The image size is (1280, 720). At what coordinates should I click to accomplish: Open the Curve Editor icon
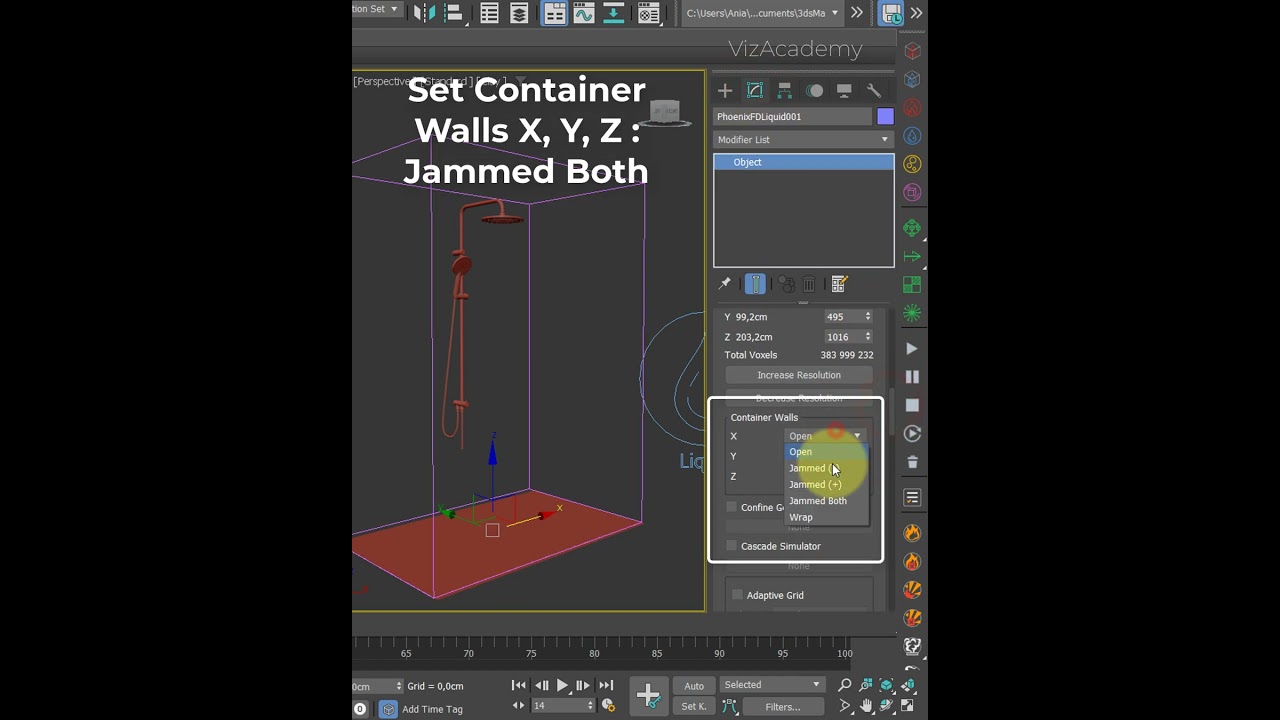[584, 13]
